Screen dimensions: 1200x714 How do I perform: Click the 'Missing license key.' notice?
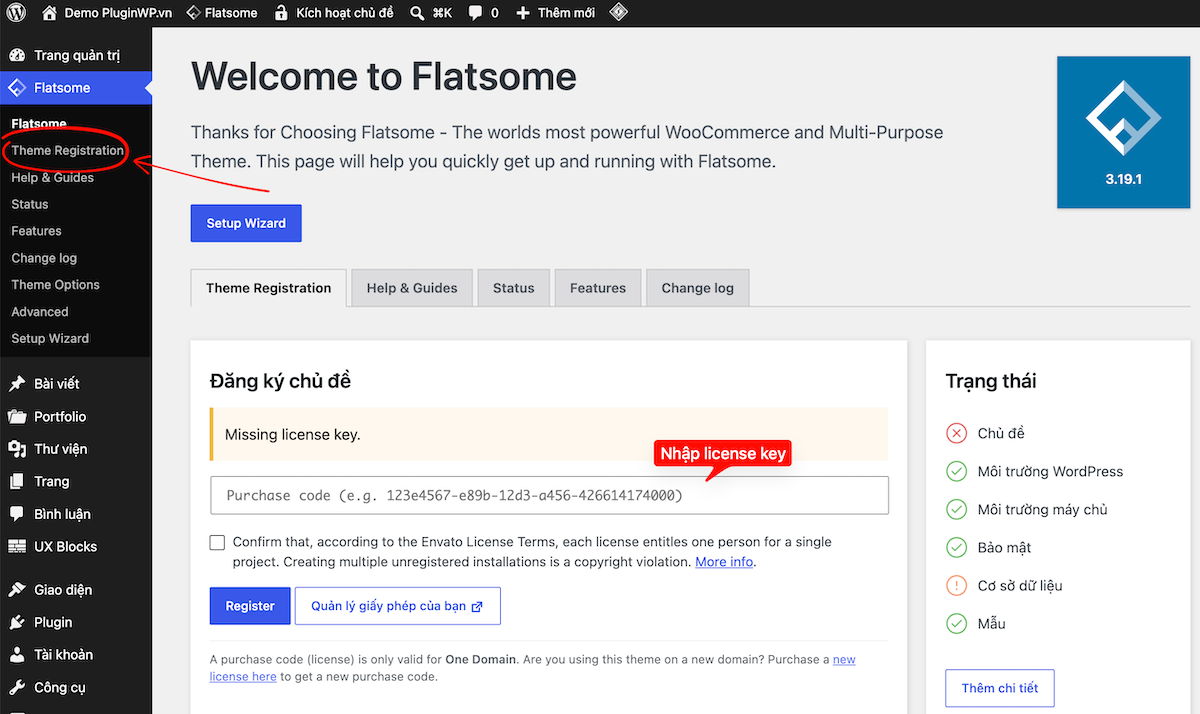549,435
